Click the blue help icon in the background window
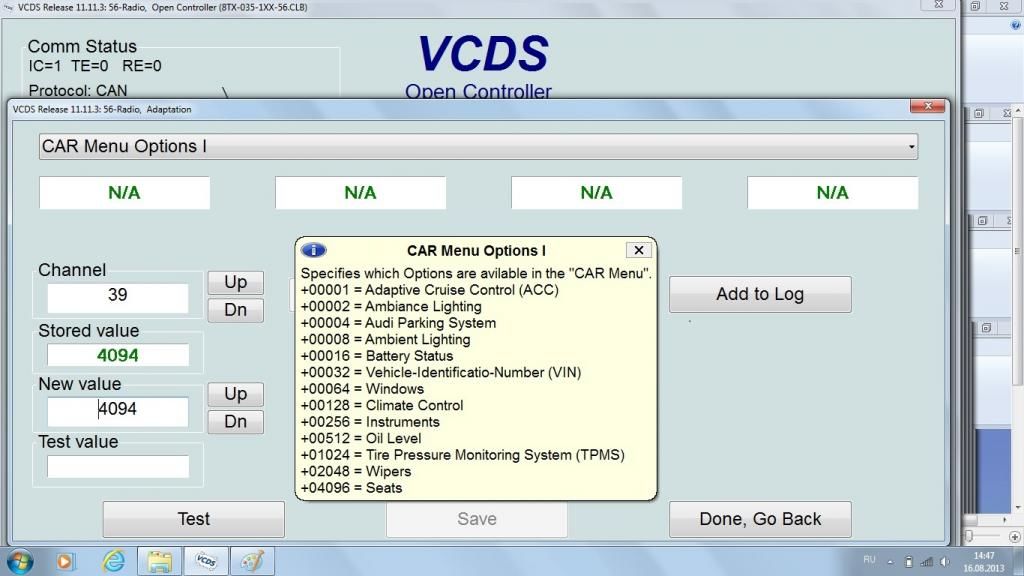 (x=1016, y=25)
